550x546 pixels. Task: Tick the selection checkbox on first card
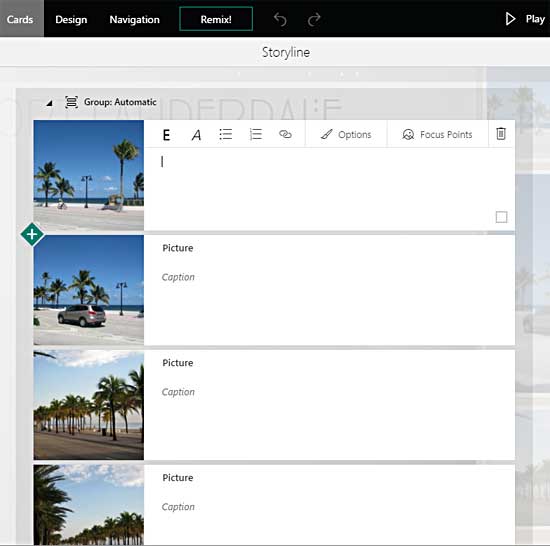pos(501,217)
